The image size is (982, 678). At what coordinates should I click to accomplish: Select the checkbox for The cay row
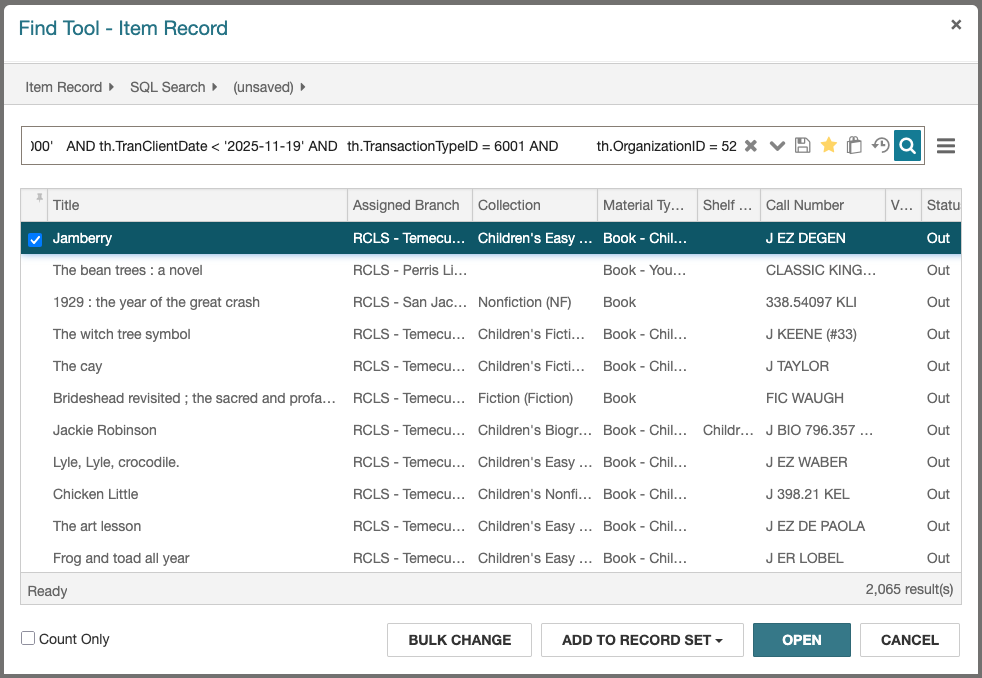coord(35,366)
